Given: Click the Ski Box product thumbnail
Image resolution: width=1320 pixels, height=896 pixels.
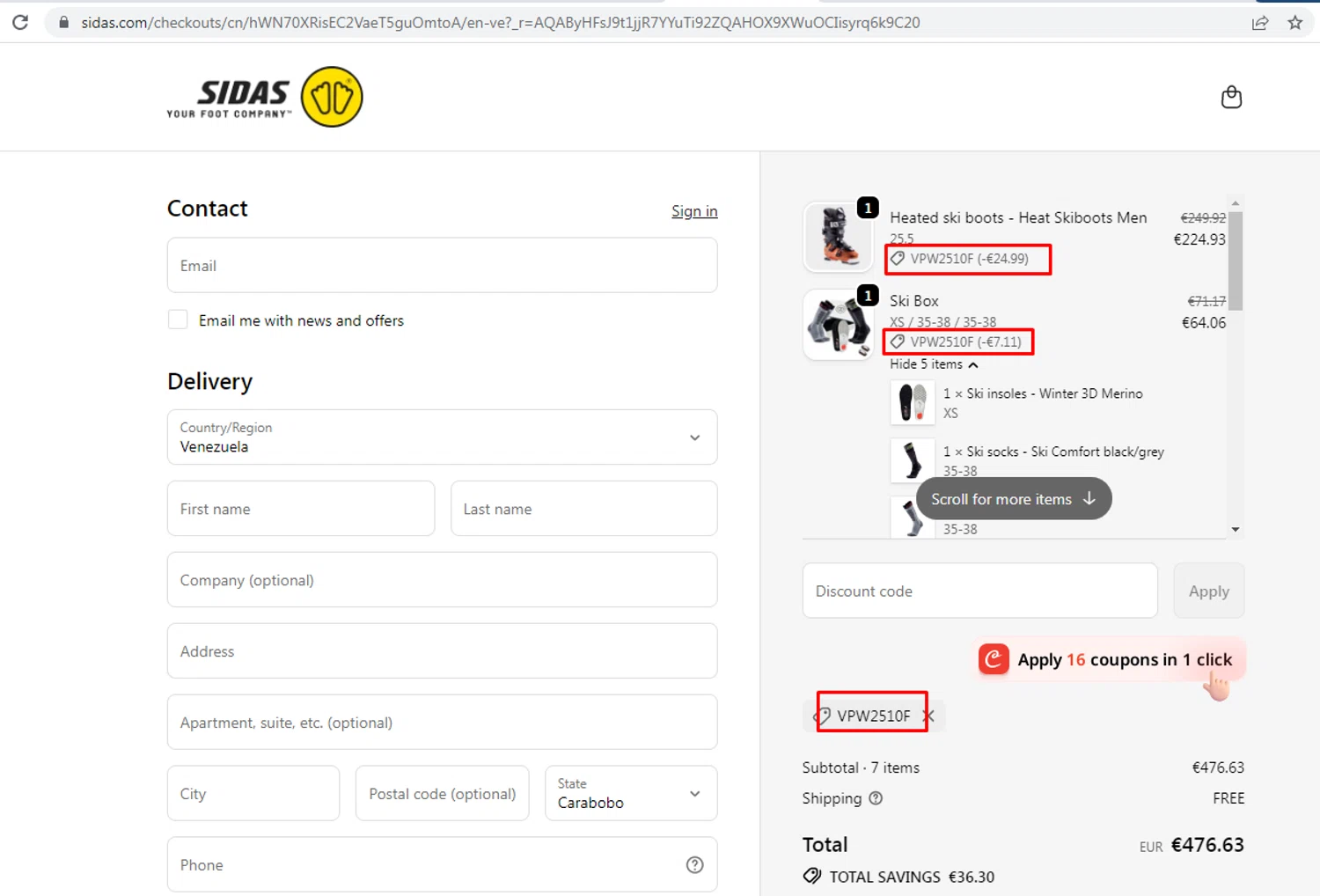Looking at the screenshot, I should (838, 326).
